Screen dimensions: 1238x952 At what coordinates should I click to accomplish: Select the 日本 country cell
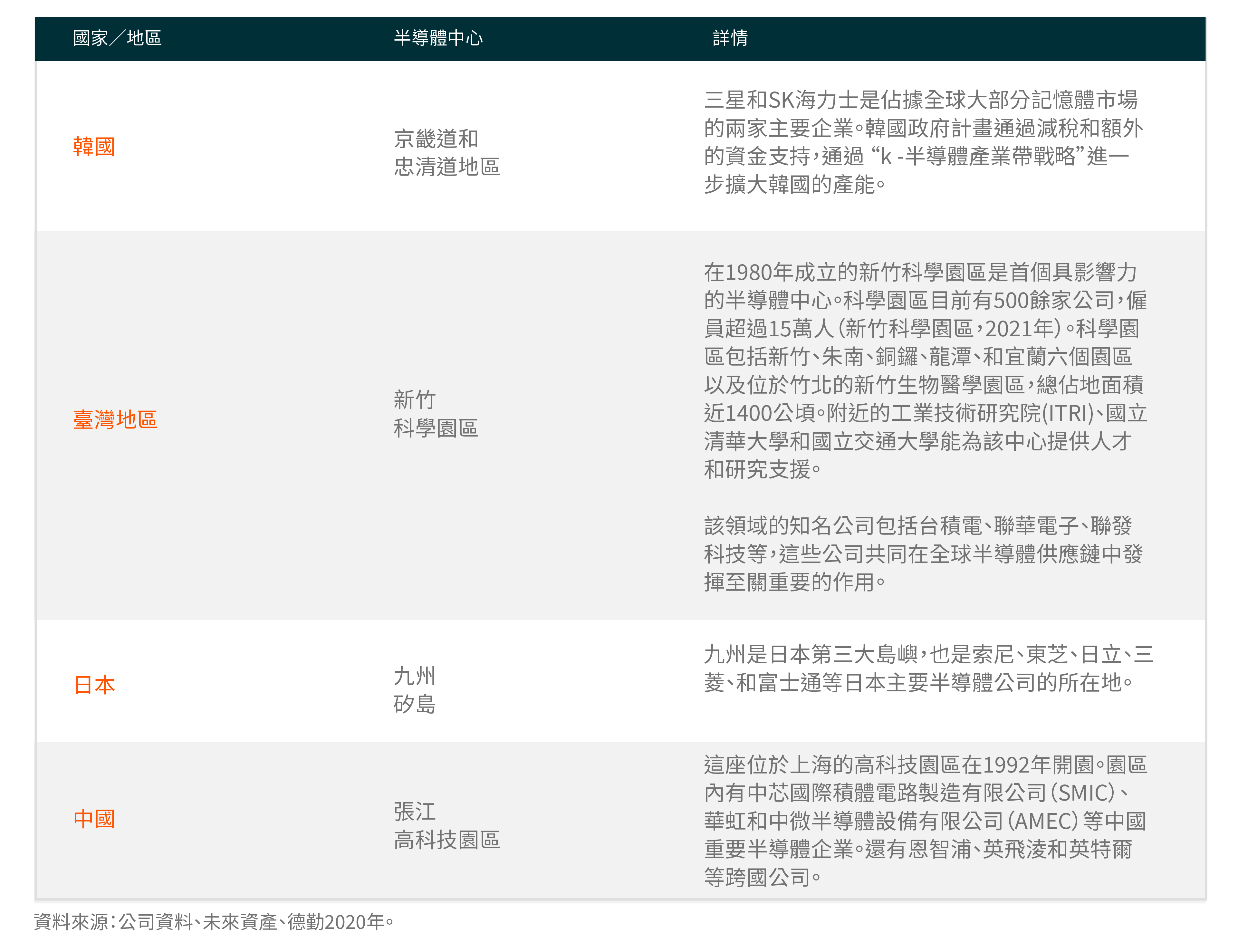(x=94, y=685)
